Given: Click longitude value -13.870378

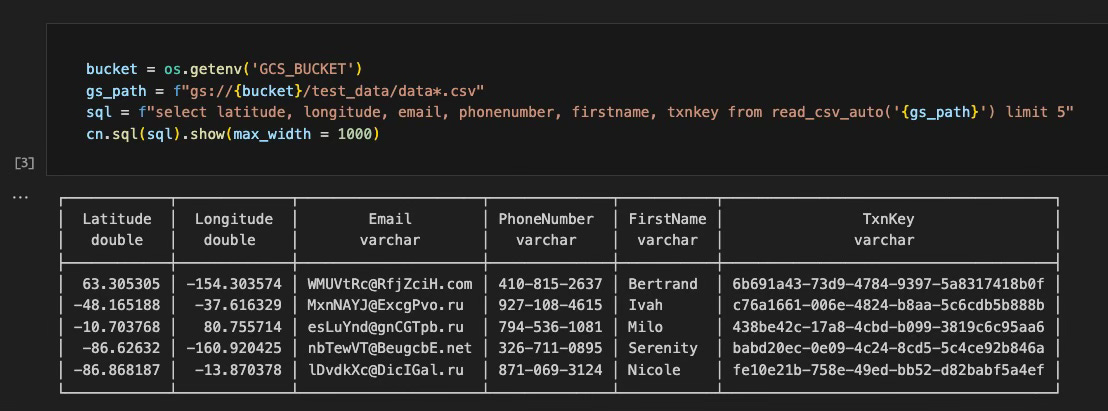Looking at the screenshot, I should point(238,370).
